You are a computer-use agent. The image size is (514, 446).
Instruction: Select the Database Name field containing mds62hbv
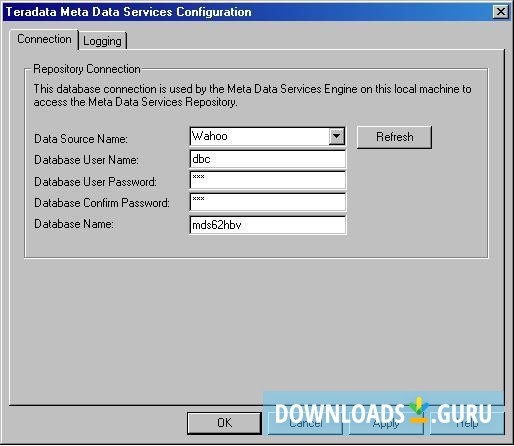pyautogui.click(x=268, y=225)
